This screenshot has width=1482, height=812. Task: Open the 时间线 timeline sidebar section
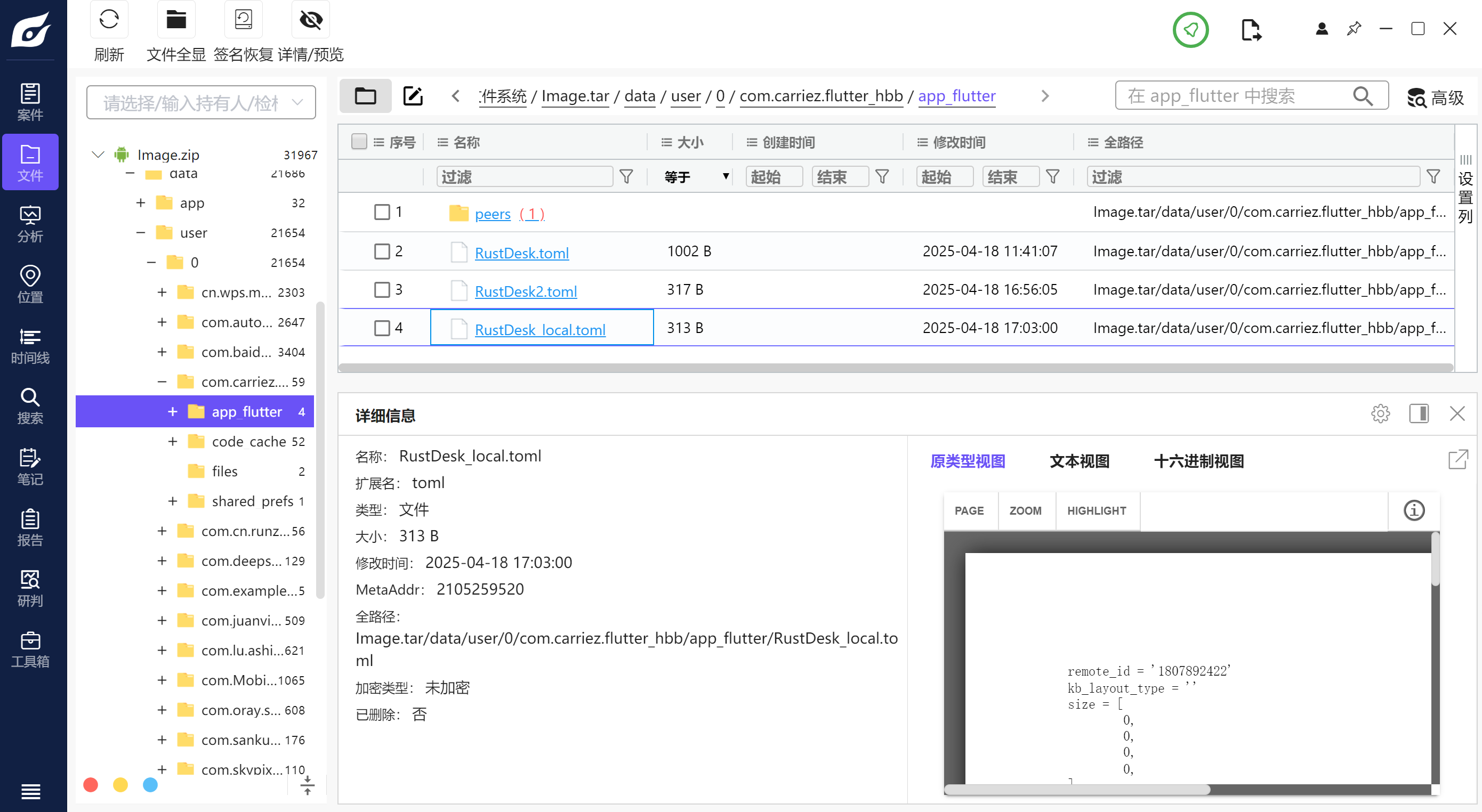tap(30, 345)
